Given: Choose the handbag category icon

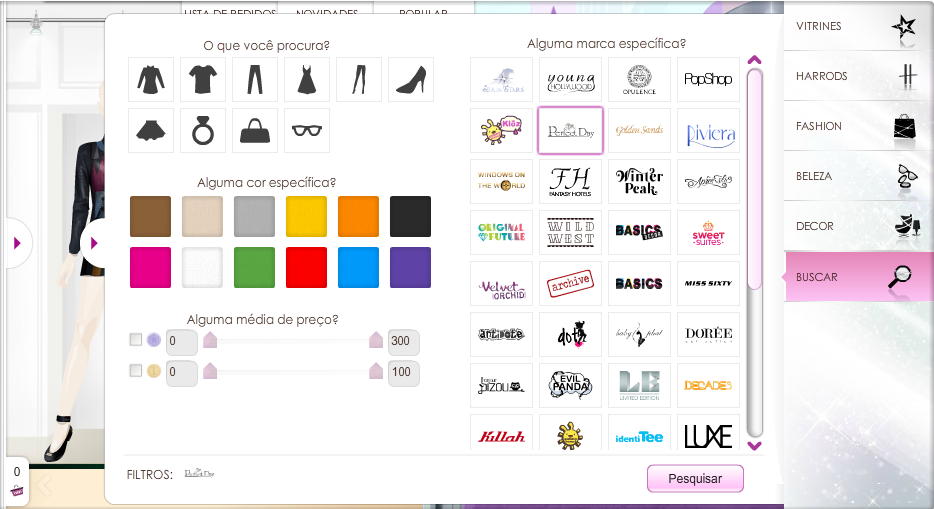Looking at the screenshot, I should tap(255, 130).
